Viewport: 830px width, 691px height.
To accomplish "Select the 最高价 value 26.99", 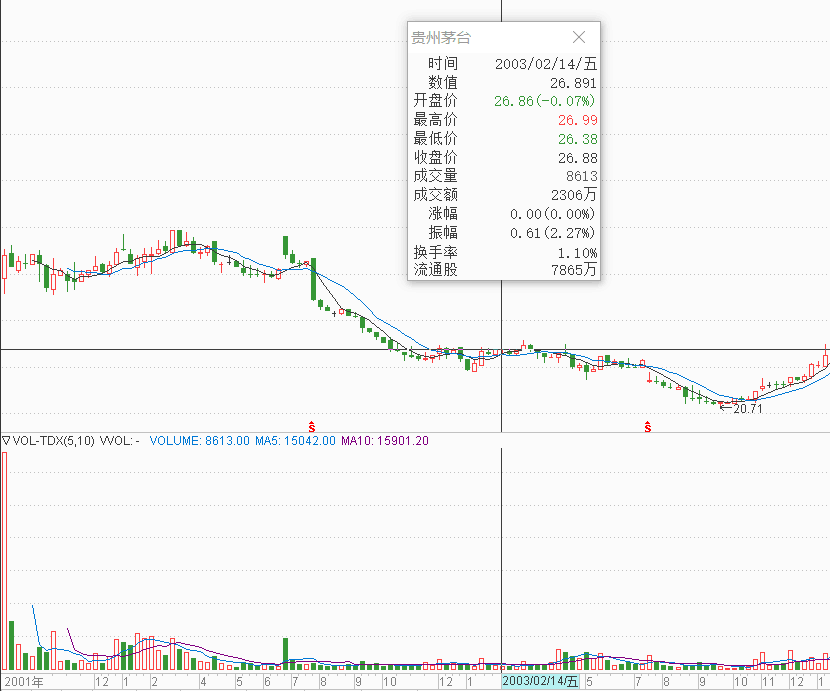I will pos(577,120).
